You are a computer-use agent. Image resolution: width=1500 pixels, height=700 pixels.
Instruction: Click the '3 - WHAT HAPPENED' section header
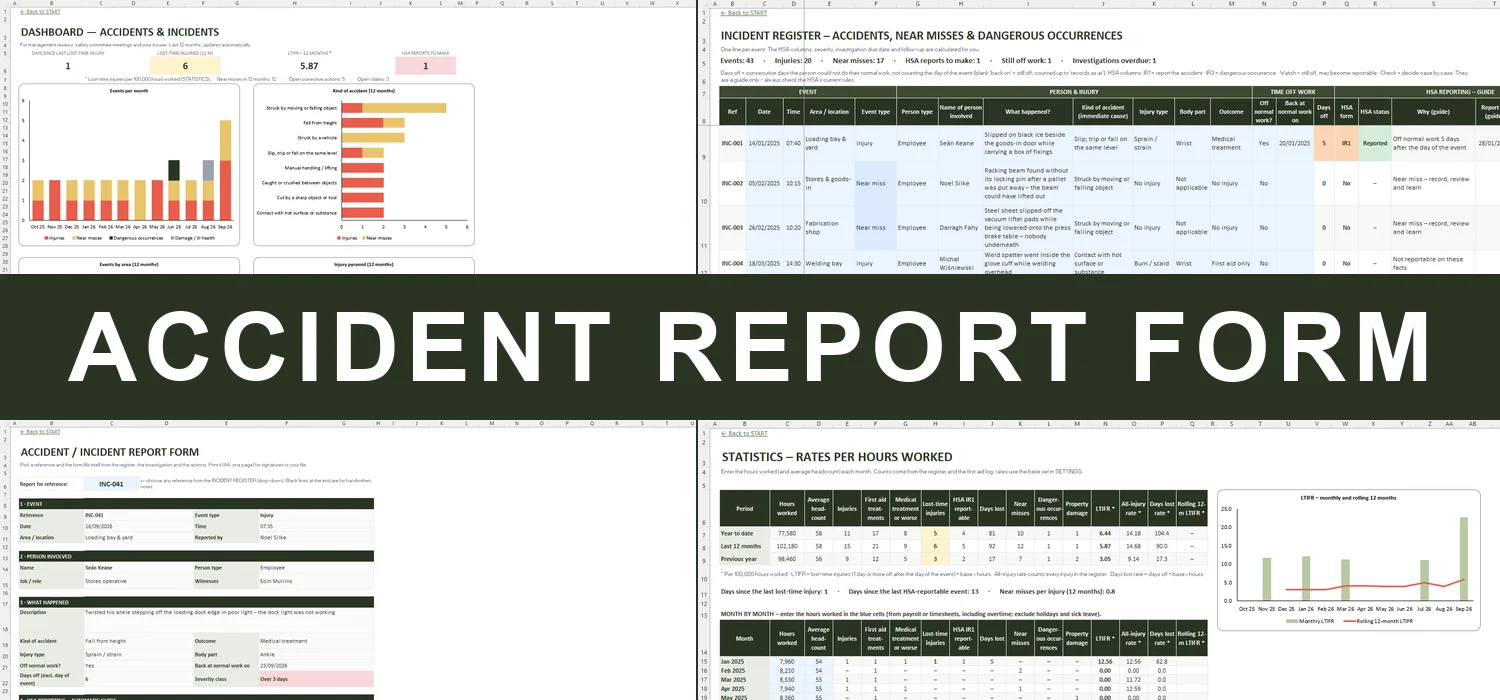(196, 602)
